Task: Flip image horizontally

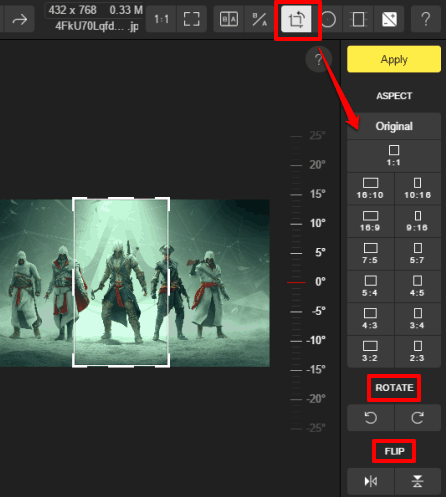Action: coord(370,481)
